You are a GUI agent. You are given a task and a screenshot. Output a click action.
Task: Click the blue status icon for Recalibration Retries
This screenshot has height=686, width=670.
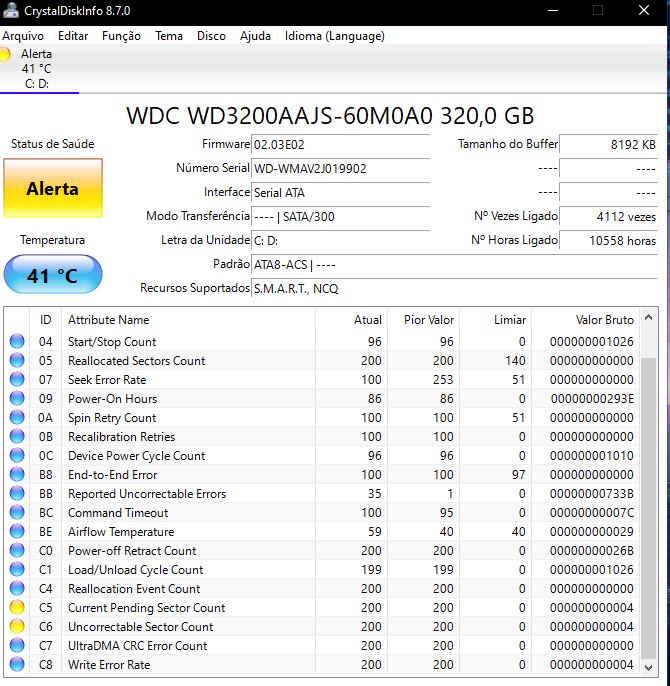[x=17, y=436]
